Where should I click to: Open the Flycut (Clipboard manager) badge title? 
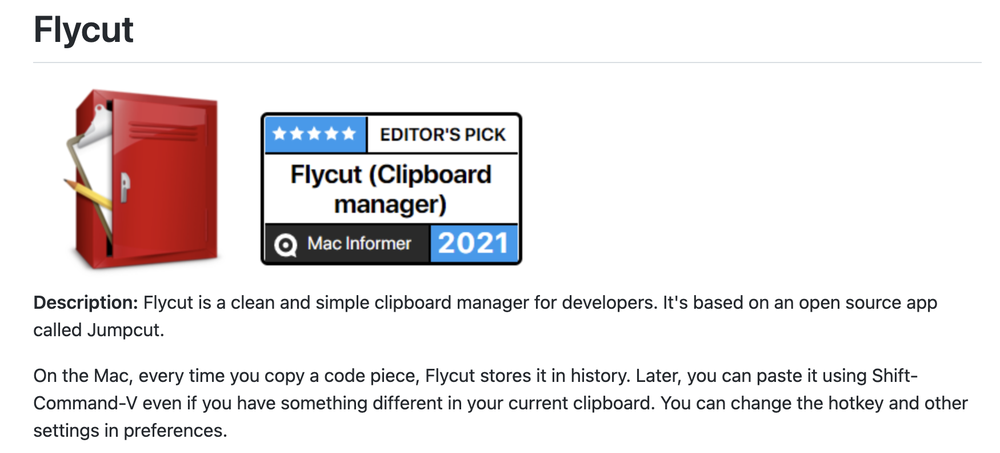pyautogui.click(x=391, y=189)
